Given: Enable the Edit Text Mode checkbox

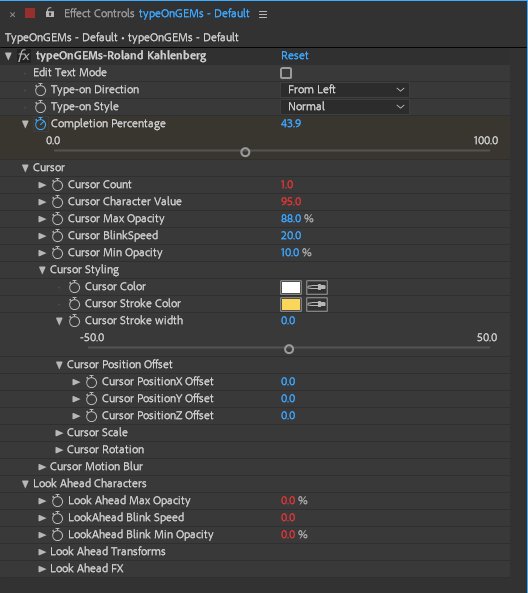Looking at the screenshot, I should coord(286,73).
